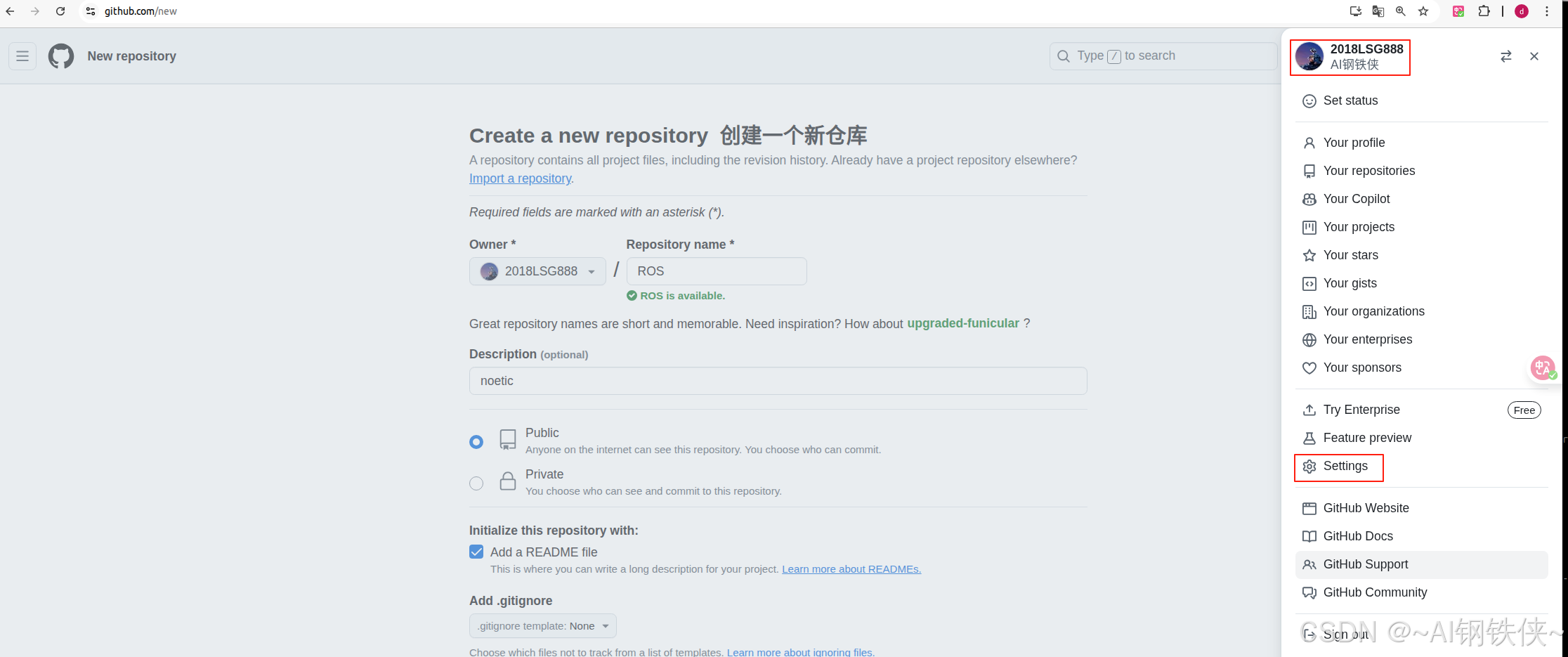The width and height of the screenshot is (1568, 657).
Task: Open Learn more about READMEs link
Action: pos(851,569)
